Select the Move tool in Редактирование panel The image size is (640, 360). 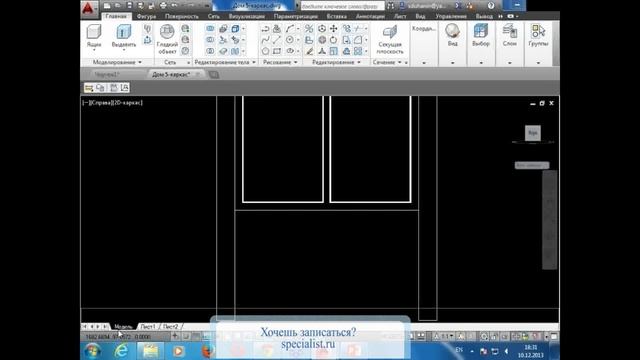(333, 29)
